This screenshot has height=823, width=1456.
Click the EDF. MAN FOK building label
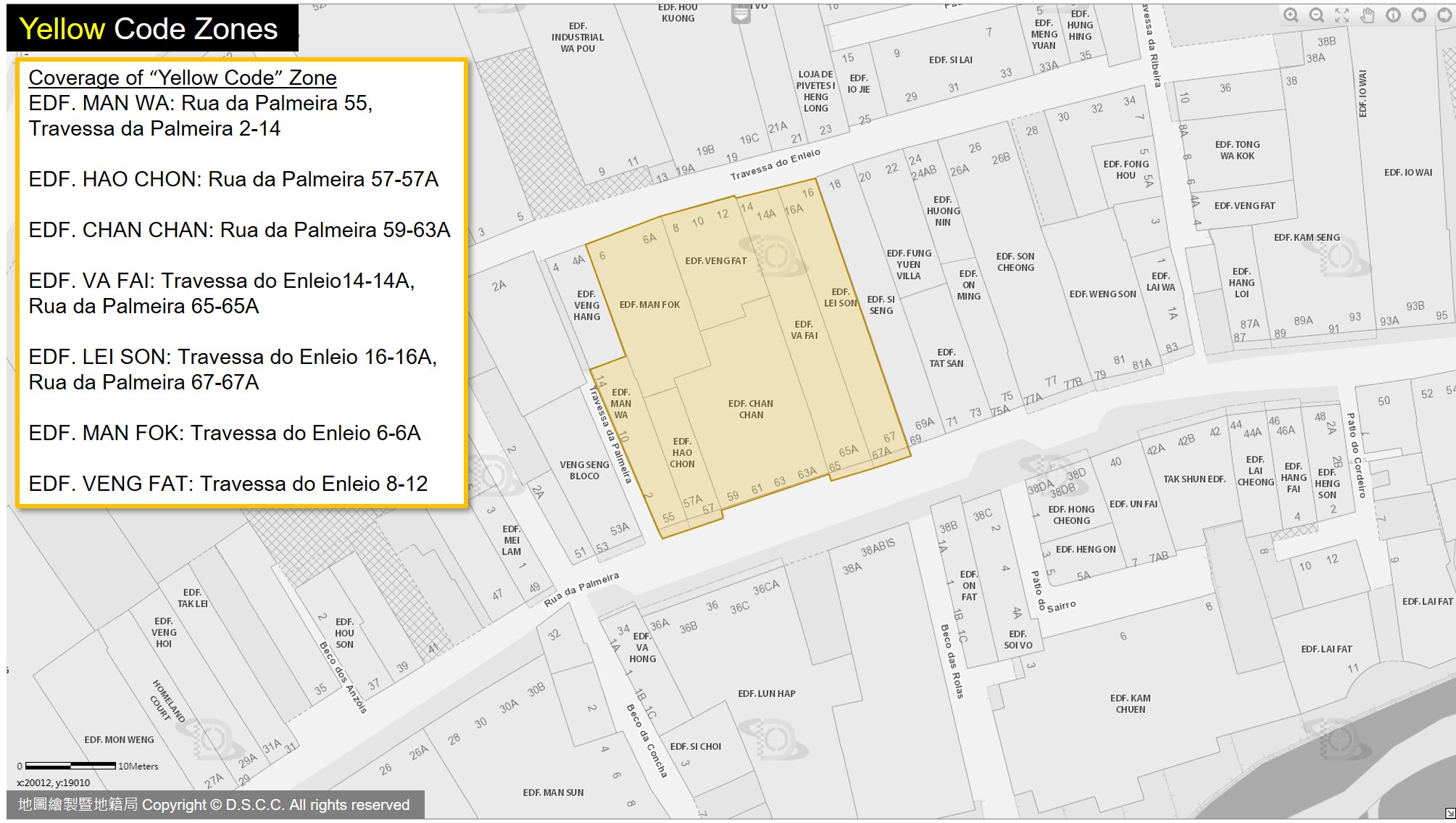tap(649, 305)
